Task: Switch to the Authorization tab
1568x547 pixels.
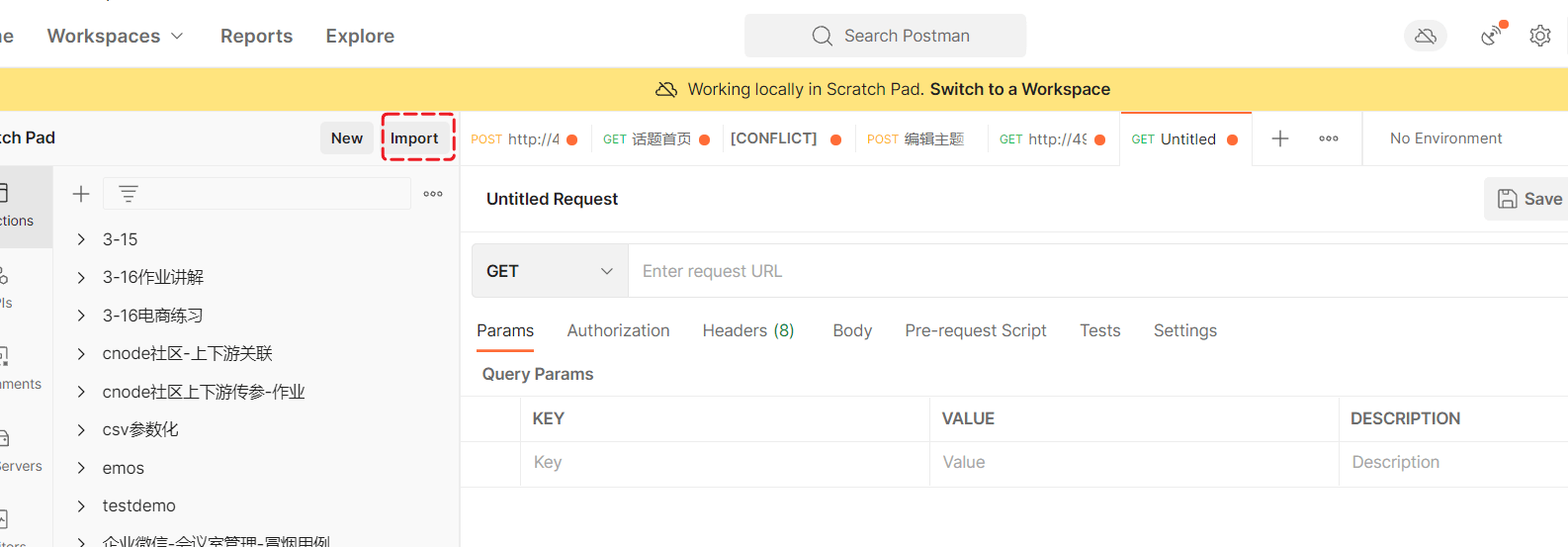Action: pyautogui.click(x=618, y=330)
